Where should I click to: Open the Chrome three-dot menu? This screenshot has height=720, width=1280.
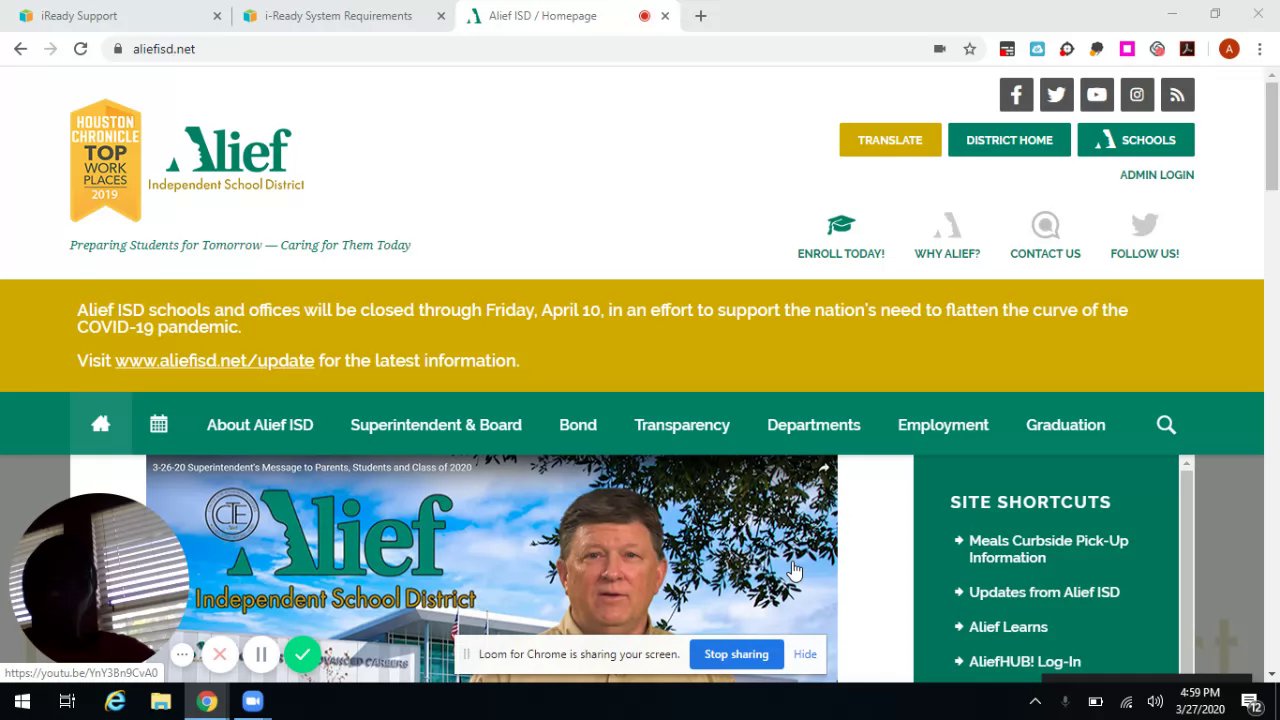coord(1259,48)
